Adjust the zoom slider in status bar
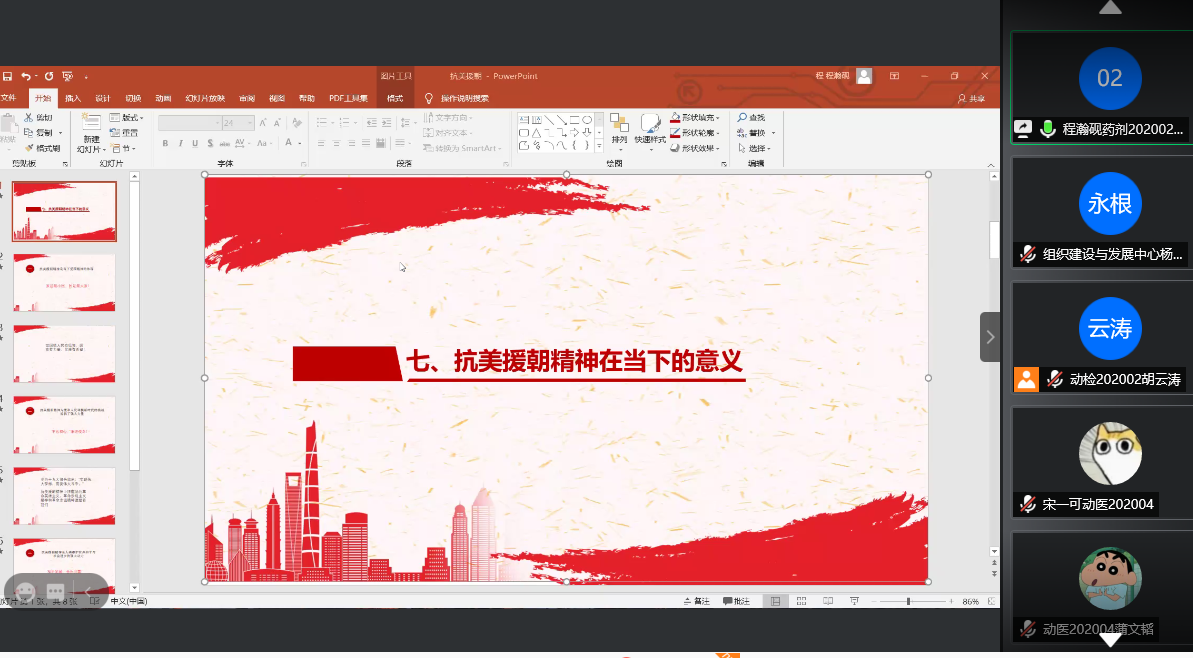Image resolution: width=1193 pixels, height=658 pixels. tap(908, 601)
